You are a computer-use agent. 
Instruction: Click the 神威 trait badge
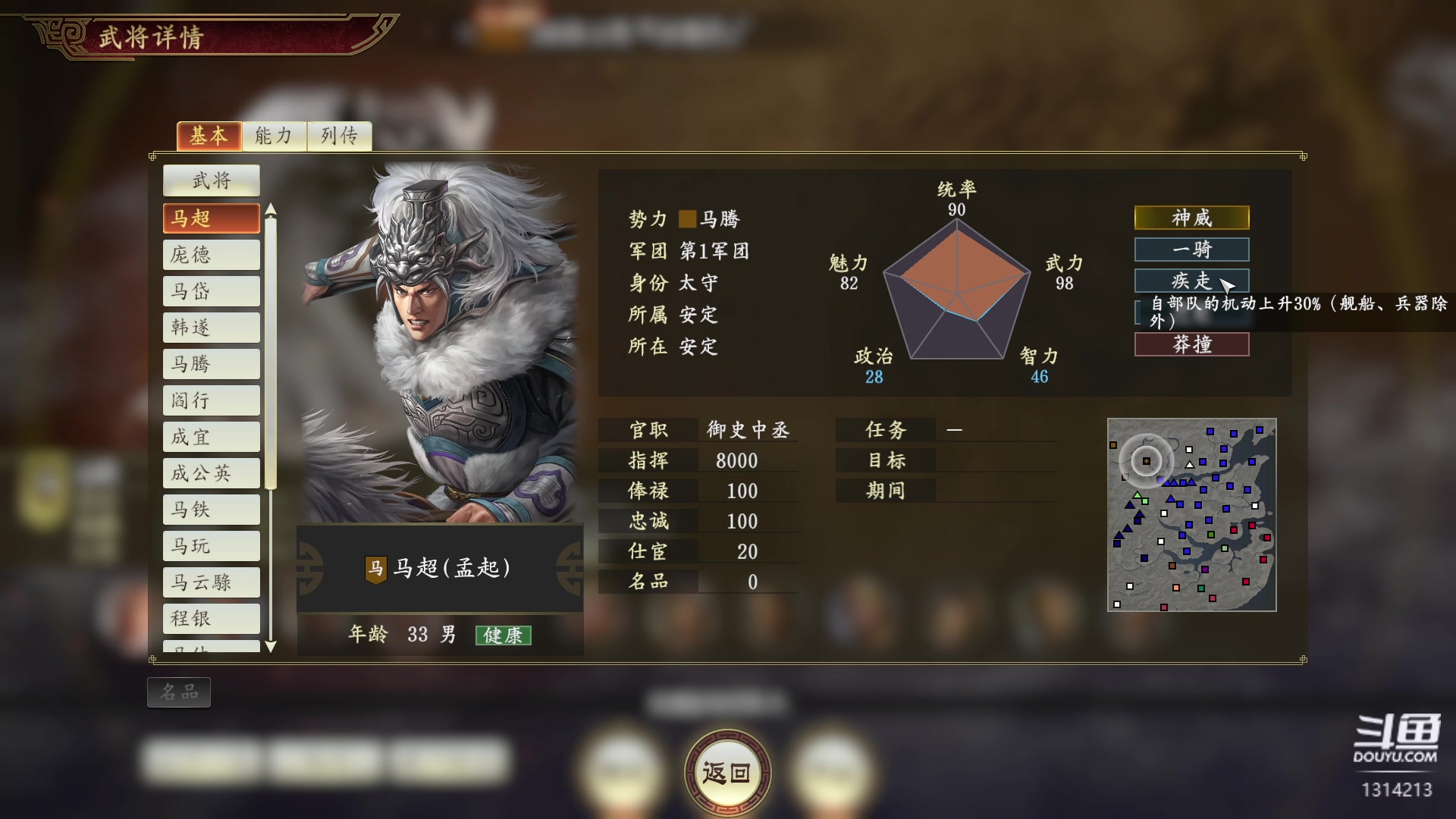(1191, 218)
